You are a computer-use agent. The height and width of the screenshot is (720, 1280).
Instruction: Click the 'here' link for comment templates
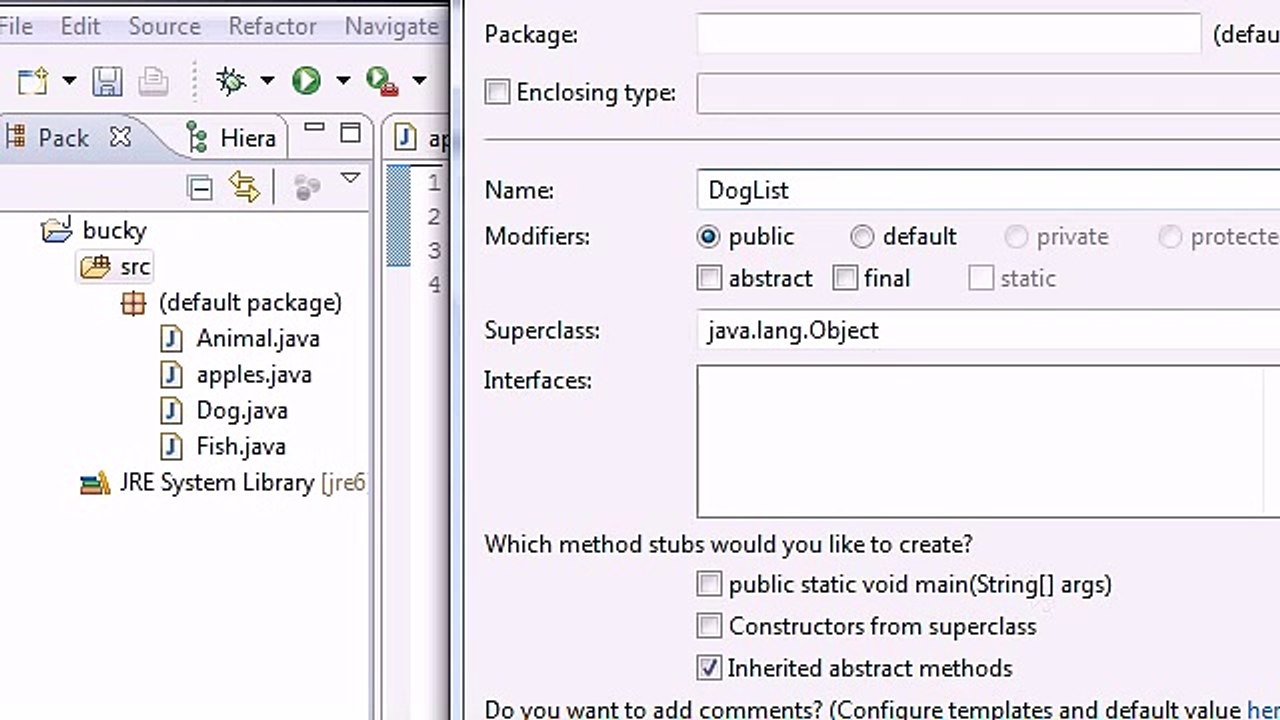[1263, 710]
